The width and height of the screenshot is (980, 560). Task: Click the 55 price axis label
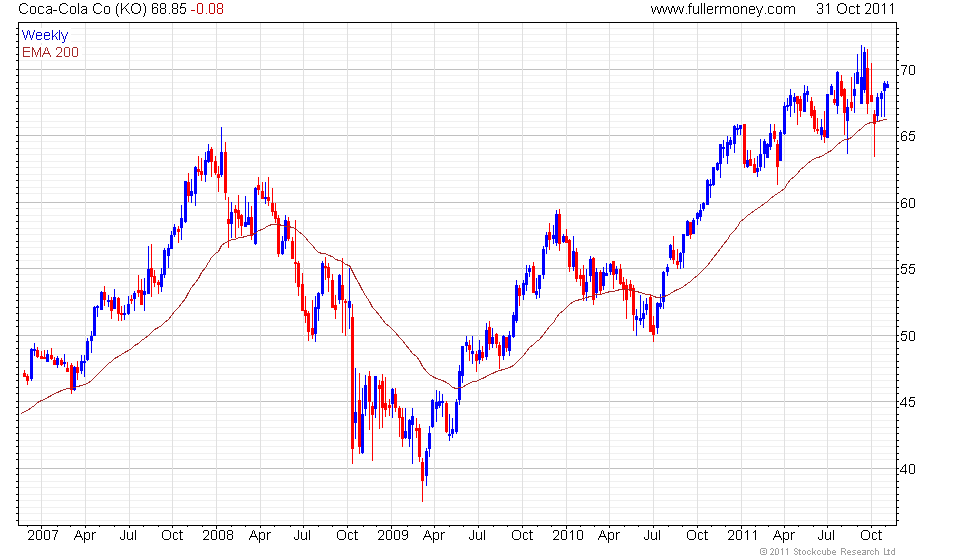tap(908, 269)
